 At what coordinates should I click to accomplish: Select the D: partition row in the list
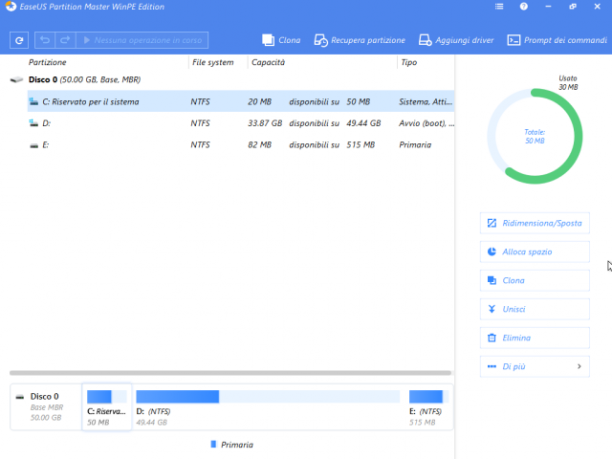click(241, 123)
